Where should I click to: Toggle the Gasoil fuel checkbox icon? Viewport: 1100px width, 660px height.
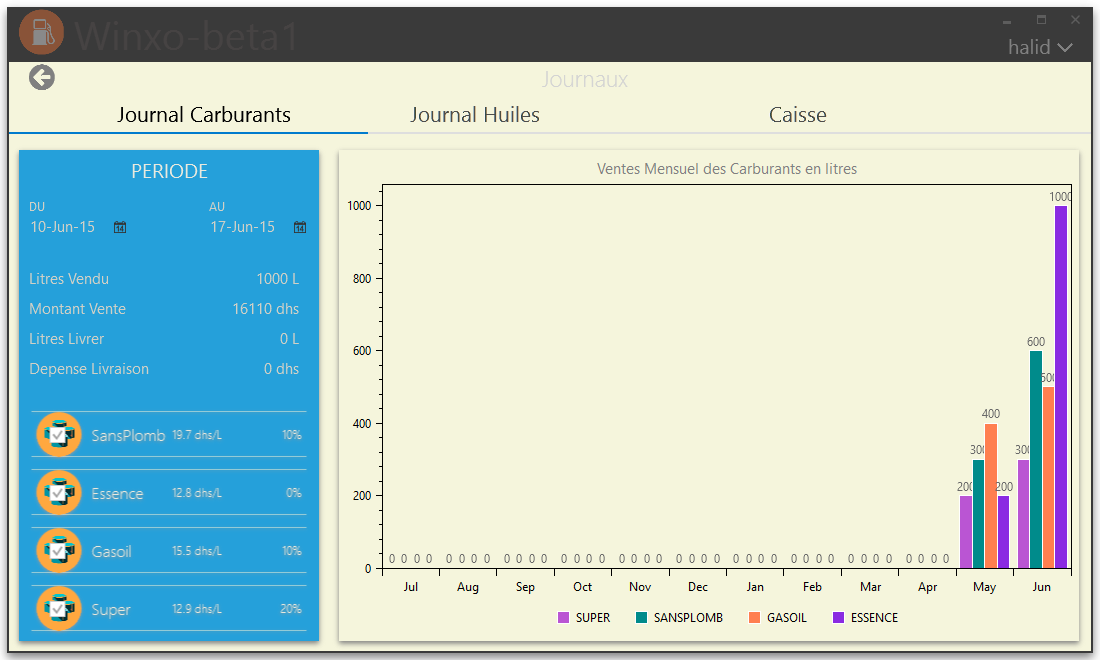coord(59,551)
